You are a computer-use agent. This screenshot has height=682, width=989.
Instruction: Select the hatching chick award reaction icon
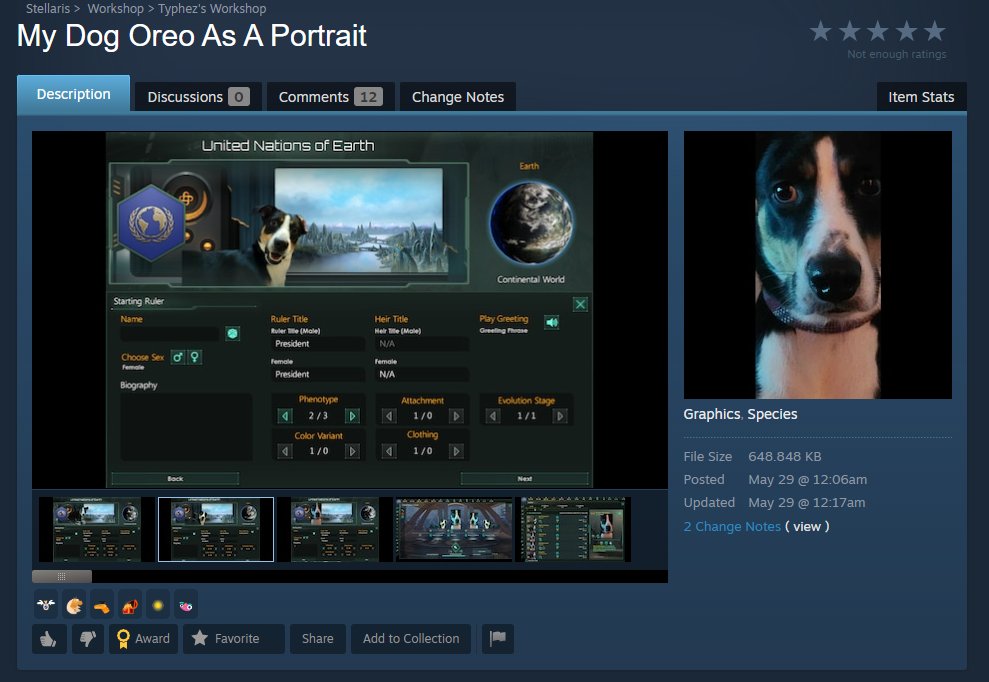74,606
